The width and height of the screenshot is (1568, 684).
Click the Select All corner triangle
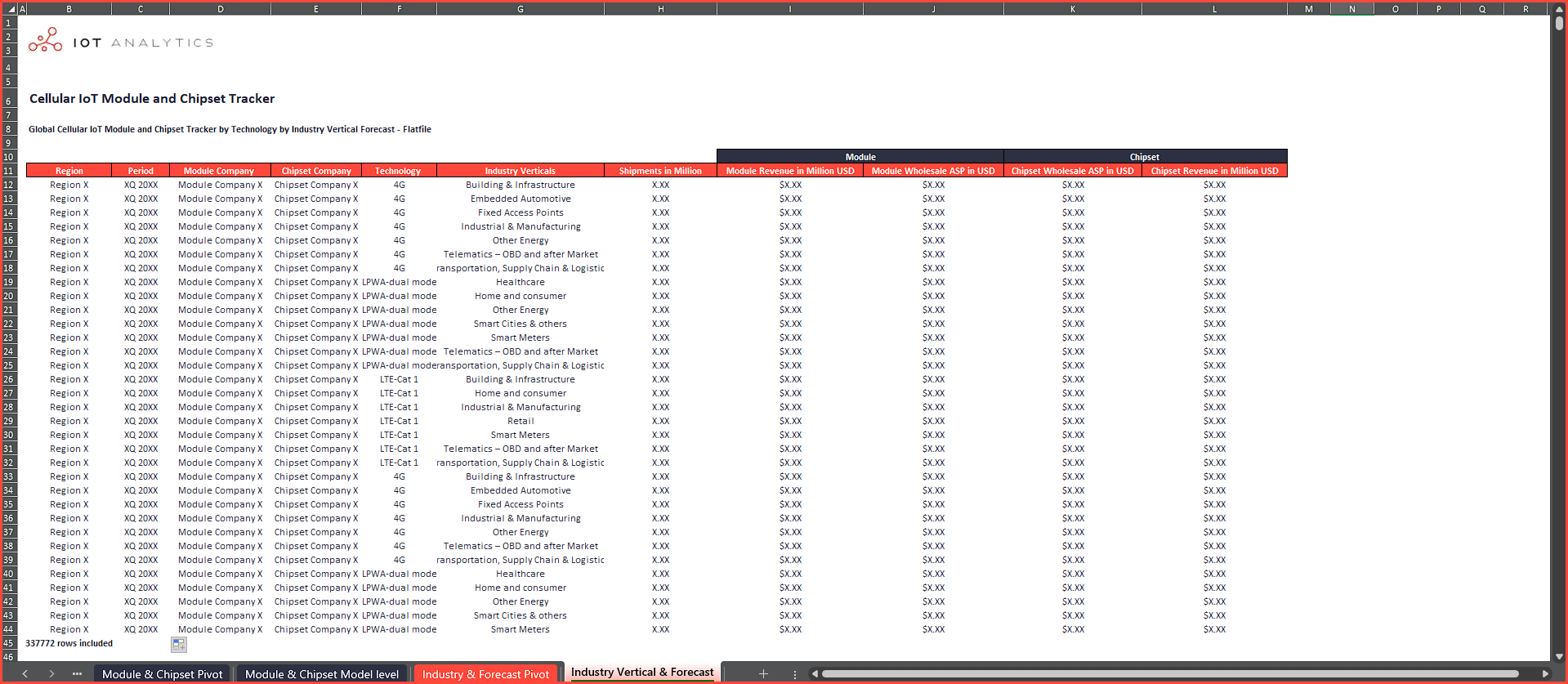10,10
